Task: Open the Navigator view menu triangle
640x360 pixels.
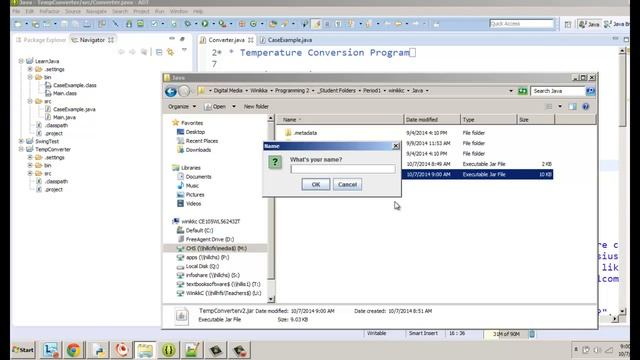Action: 184,51
